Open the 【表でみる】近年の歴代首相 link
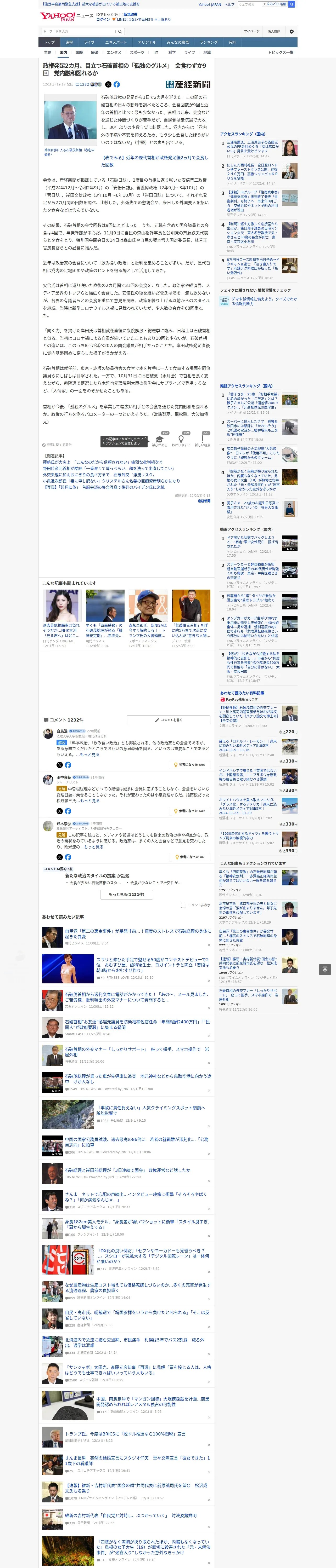336x1568 pixels. pyautogui.click(x=154, y=161)
